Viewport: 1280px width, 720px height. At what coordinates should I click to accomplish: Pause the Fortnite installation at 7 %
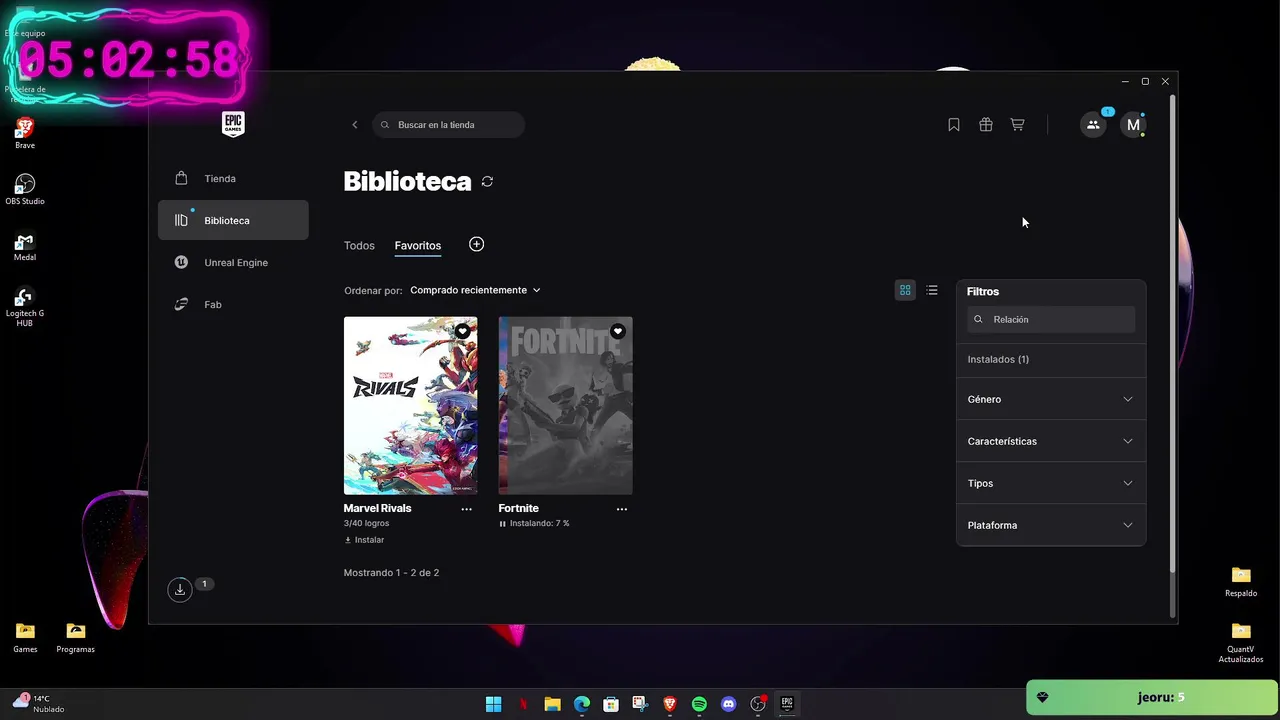(502, 523)
